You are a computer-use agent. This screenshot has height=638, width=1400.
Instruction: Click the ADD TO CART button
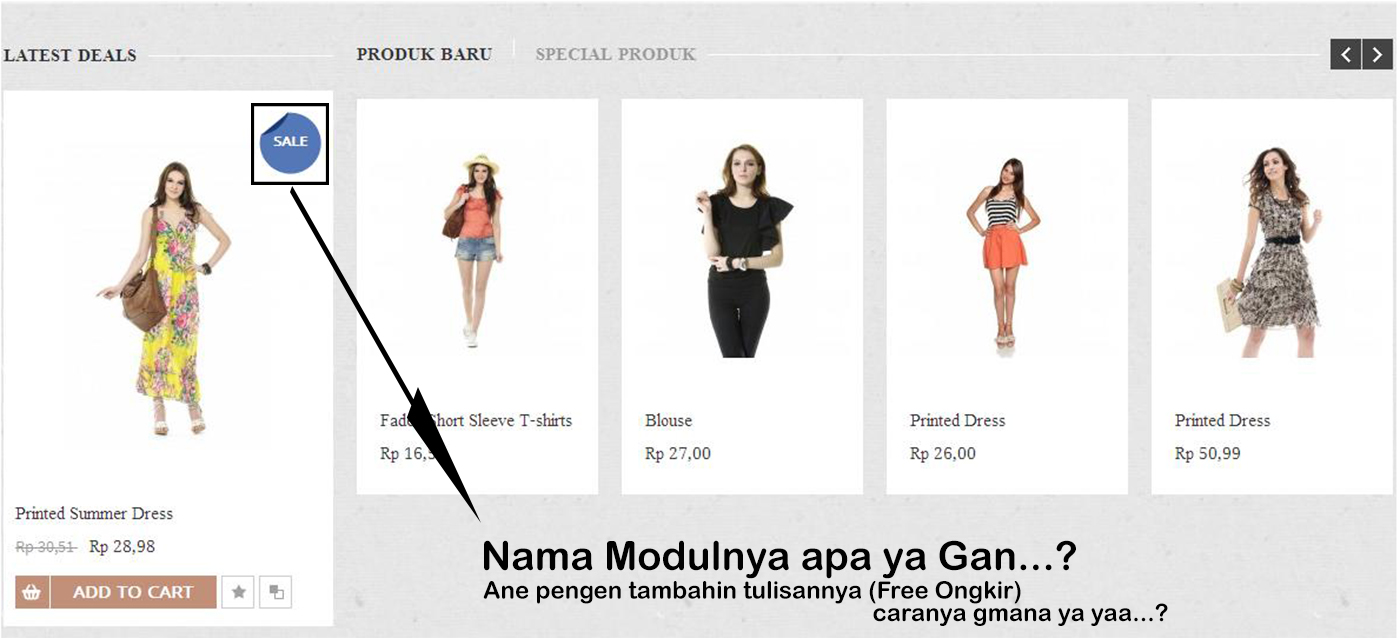point(133,592)
